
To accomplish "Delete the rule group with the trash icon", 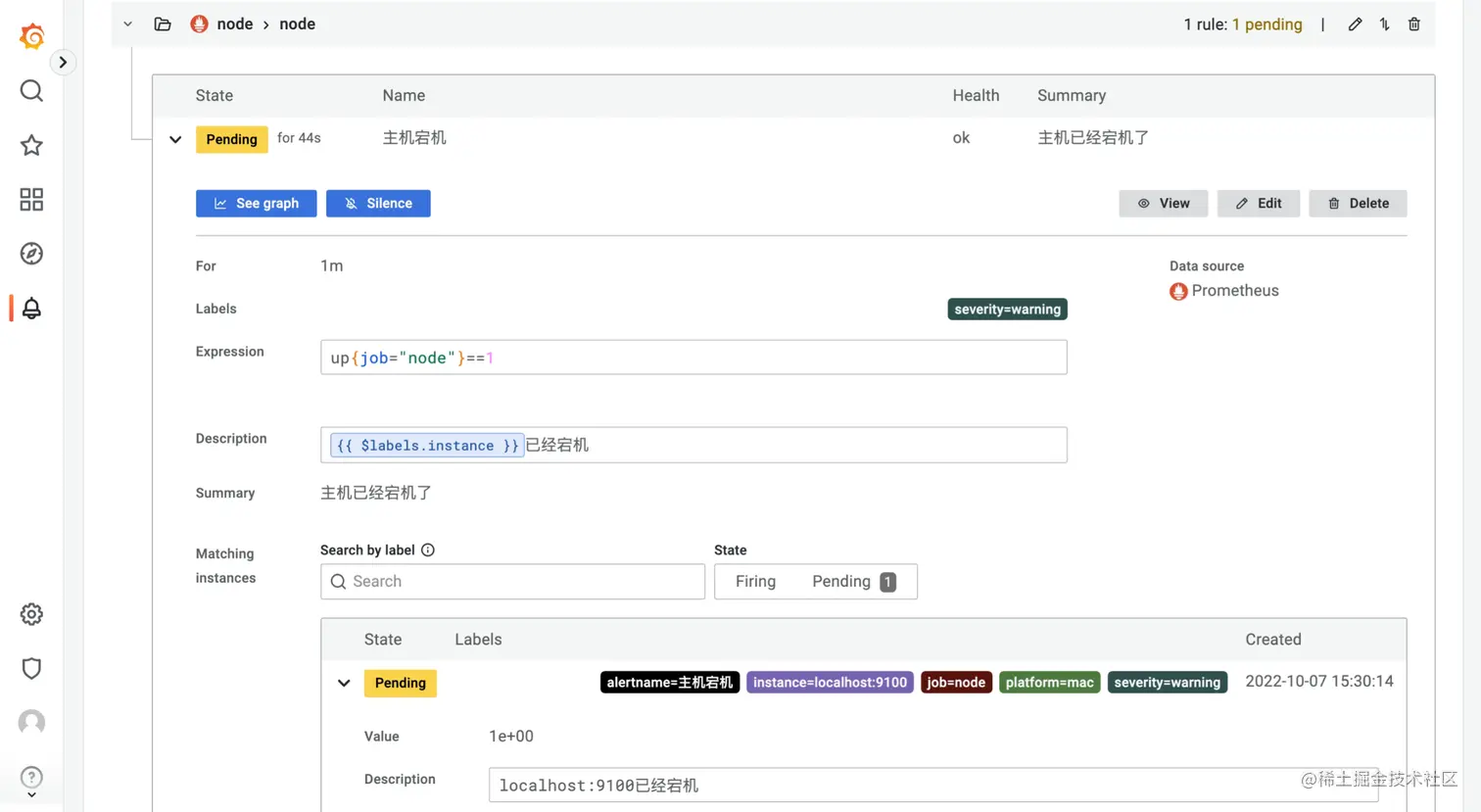I will click(1414, 24).
